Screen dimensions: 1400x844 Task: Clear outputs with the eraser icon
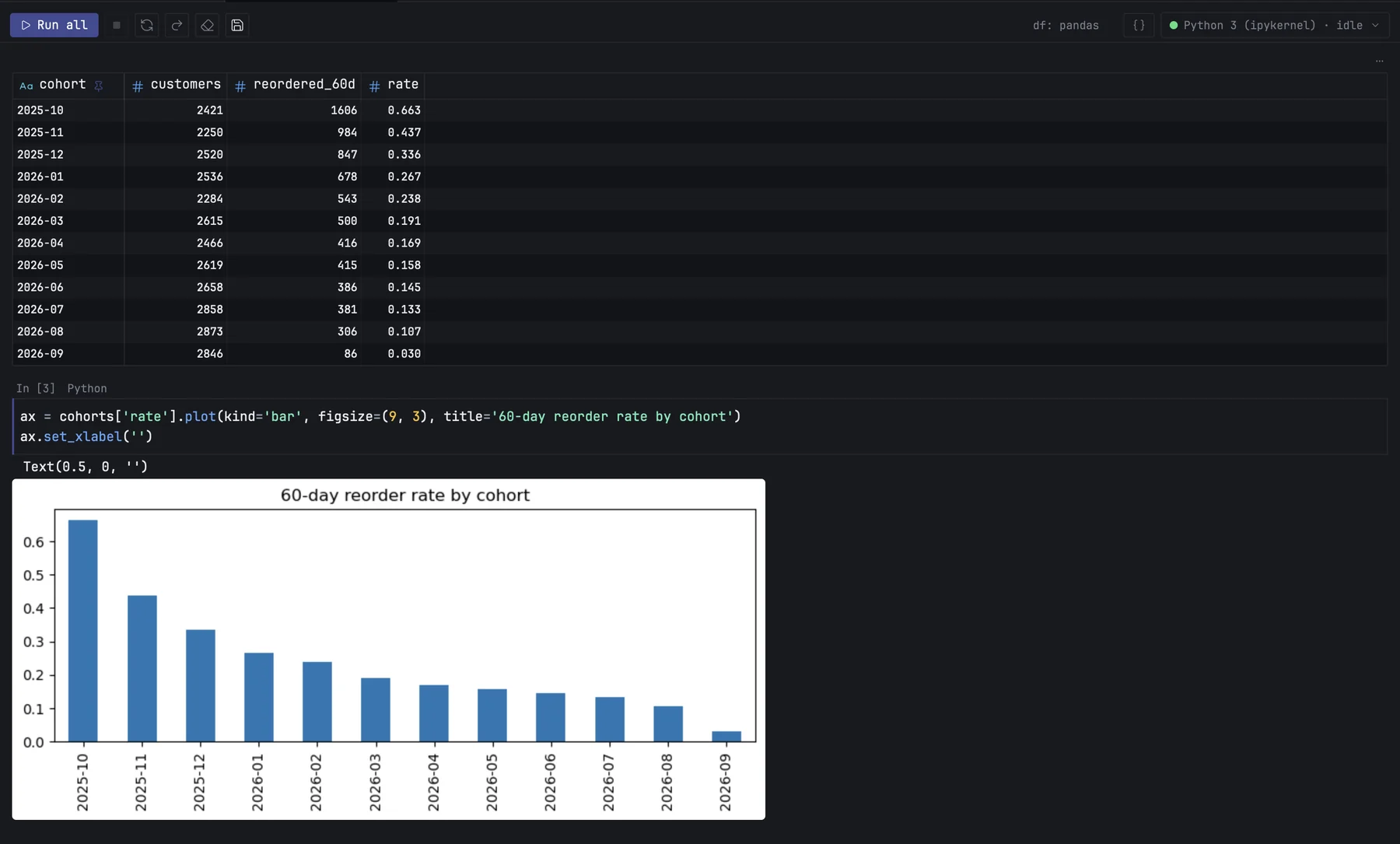(x=207, y=25)
